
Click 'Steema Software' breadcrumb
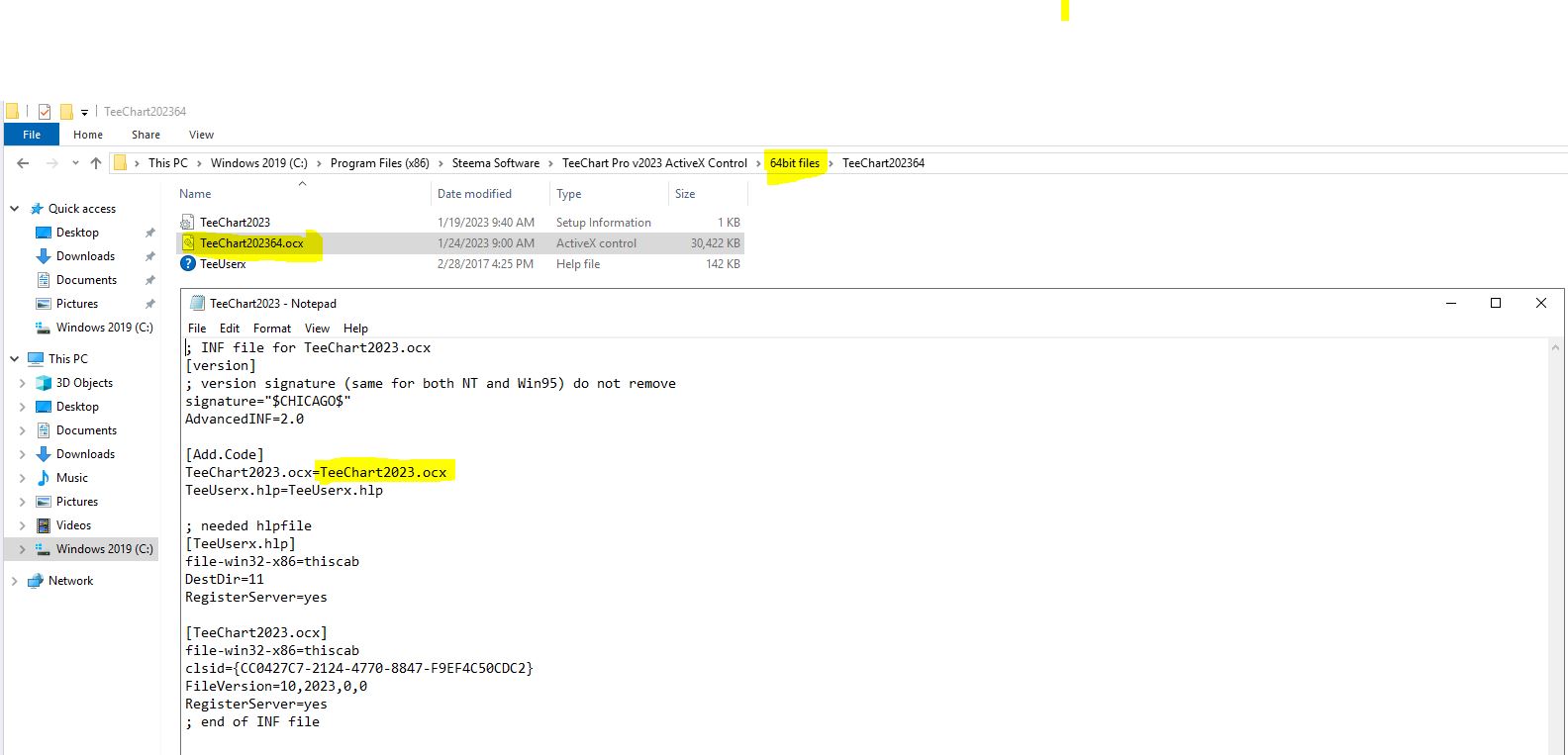(x=496, y=163)
